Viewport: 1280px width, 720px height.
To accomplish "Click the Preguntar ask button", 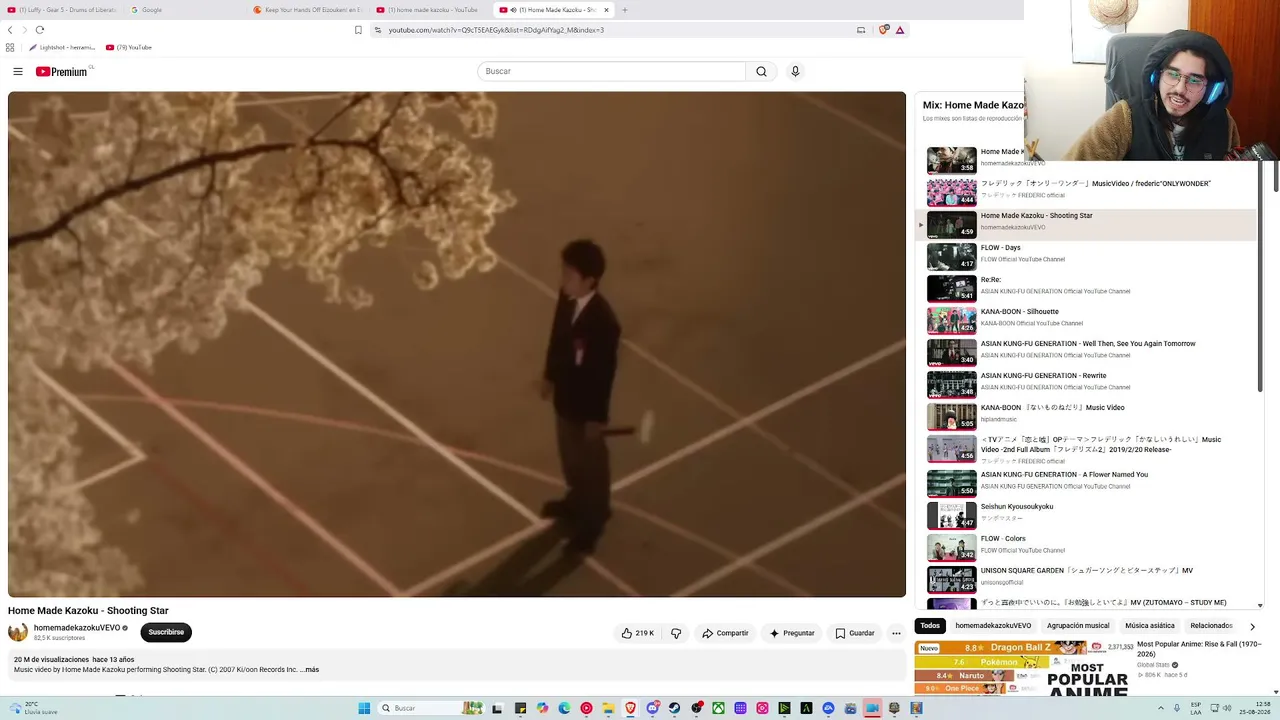I will point(792,633).
